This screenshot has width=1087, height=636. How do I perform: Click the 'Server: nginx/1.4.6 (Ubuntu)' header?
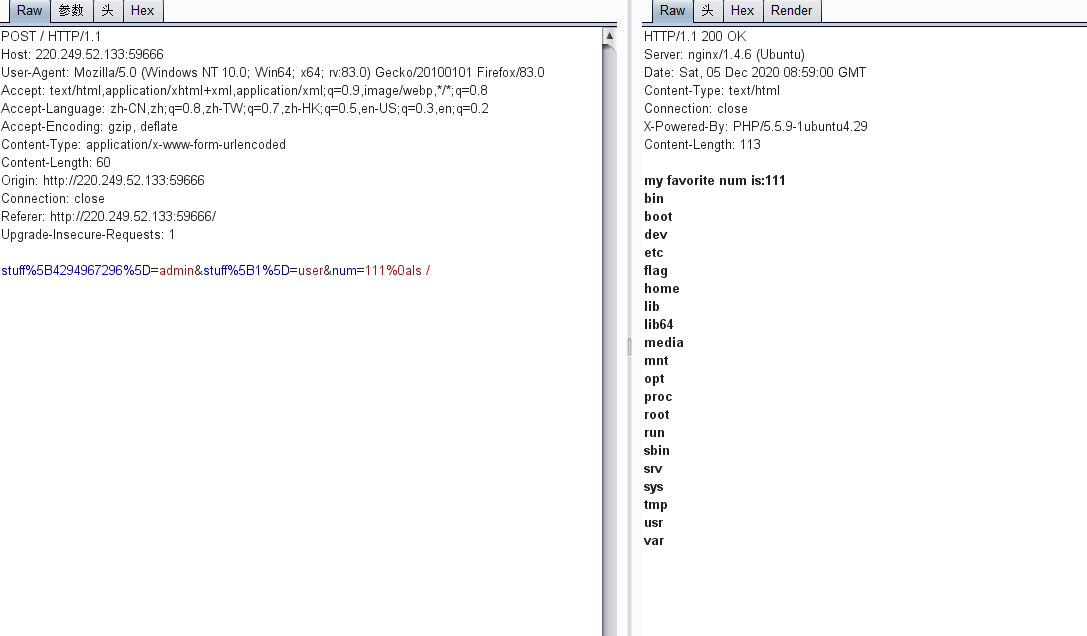(x=724, y=54)
